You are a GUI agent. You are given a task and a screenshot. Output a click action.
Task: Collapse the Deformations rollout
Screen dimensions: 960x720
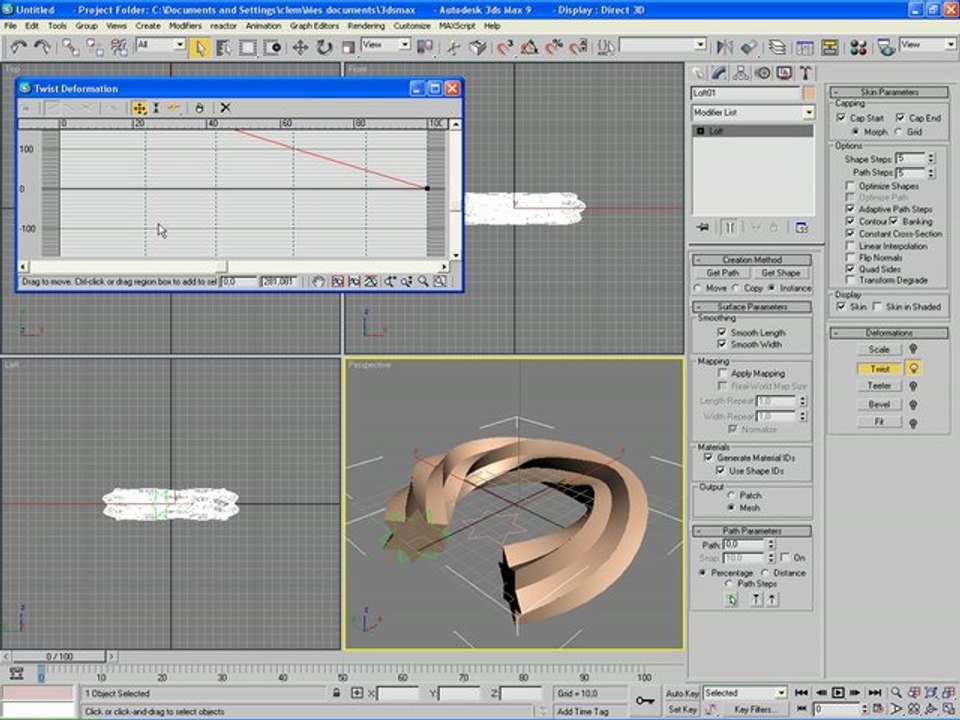pyautogui.click(x=889, y=333)
